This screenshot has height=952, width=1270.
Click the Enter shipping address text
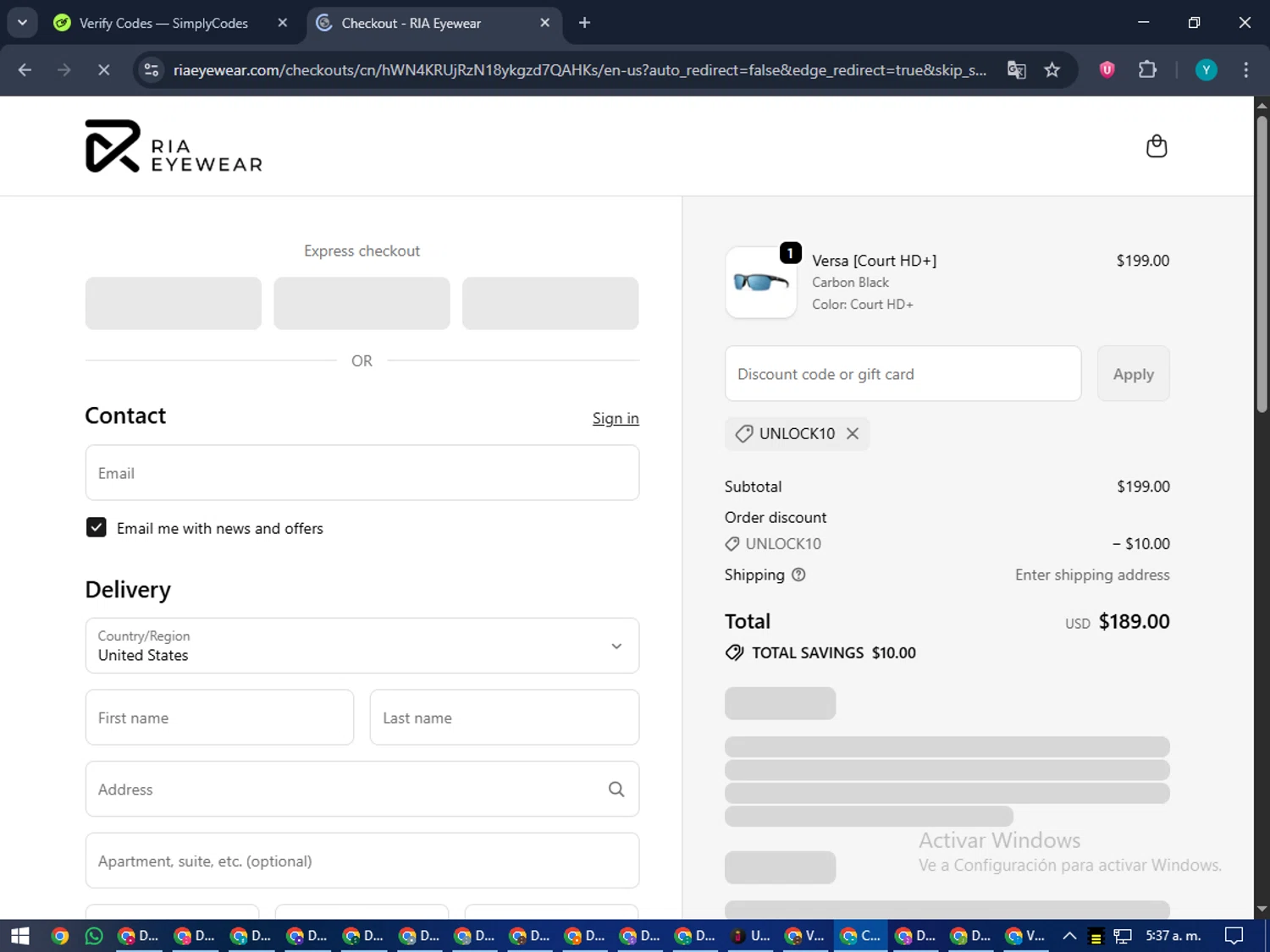(1092, 575)
